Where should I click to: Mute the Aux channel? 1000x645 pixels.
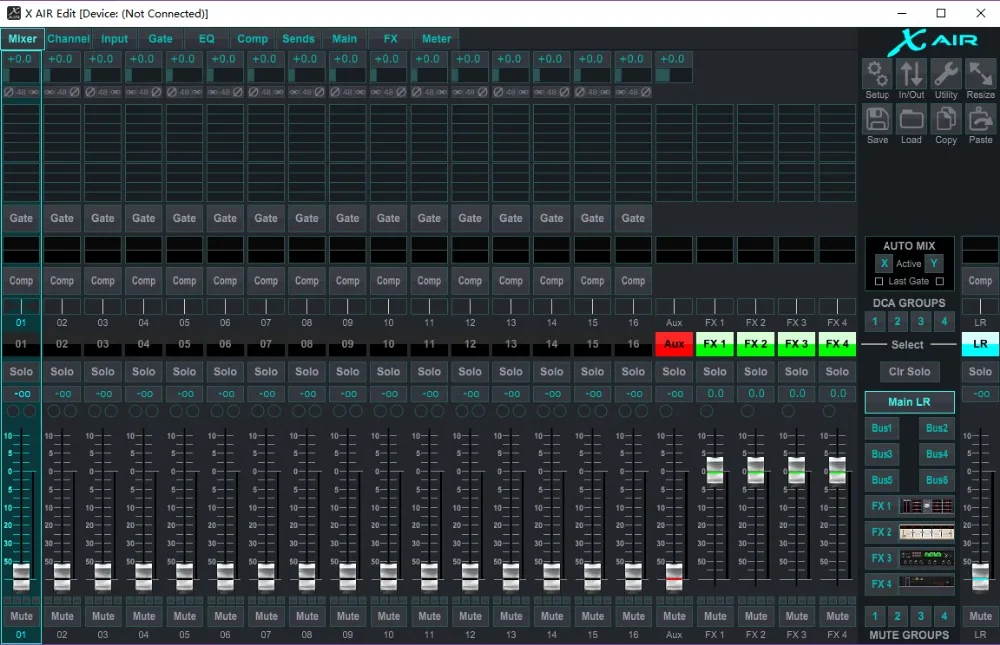674,616
